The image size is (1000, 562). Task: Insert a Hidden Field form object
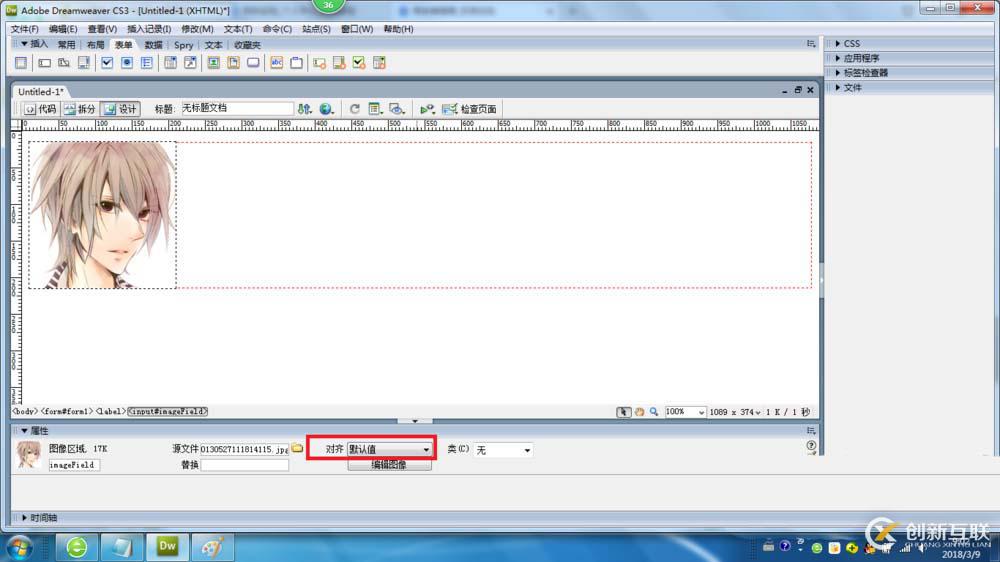pyautogui.click(x=64, y=63)
